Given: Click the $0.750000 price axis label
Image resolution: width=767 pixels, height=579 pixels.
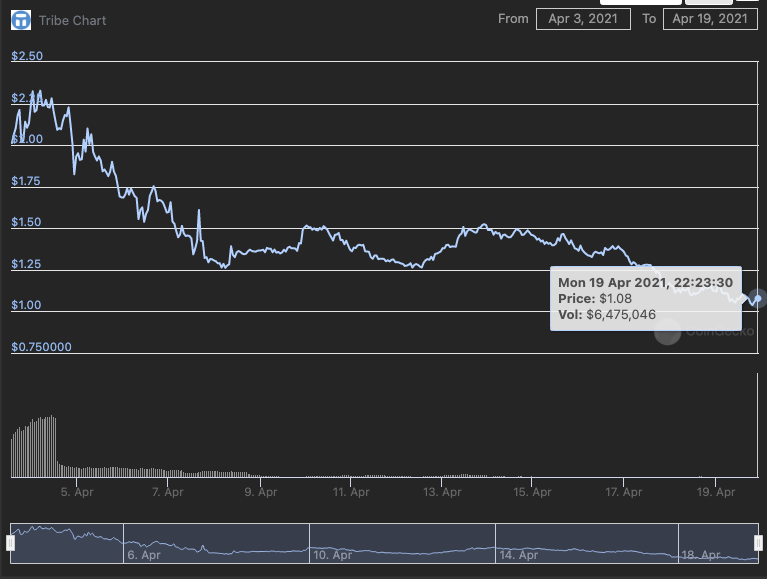Looking at the screenshot, I should click(41, 347).
